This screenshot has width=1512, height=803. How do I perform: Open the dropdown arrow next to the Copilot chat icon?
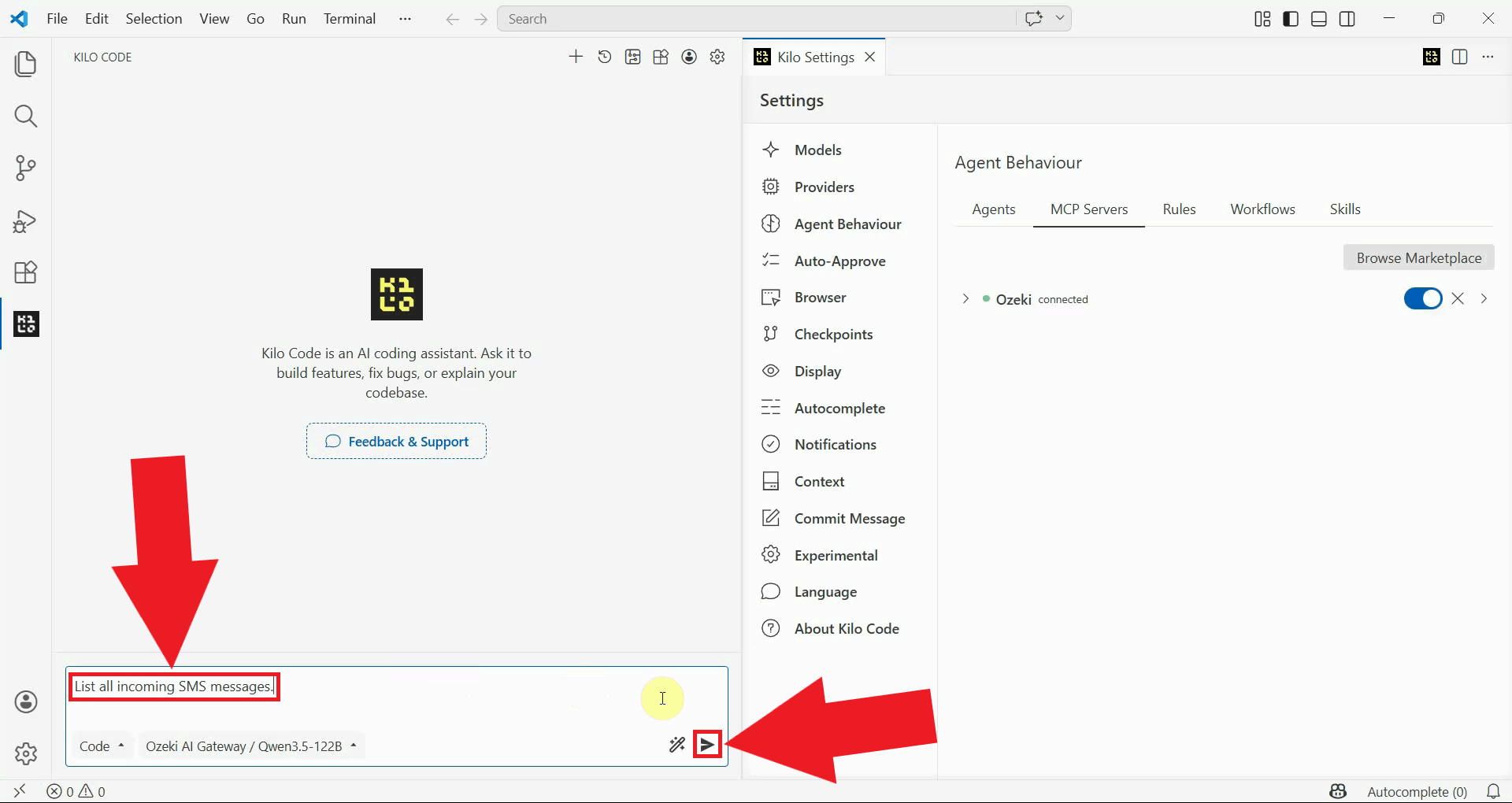pos(1060,18)
